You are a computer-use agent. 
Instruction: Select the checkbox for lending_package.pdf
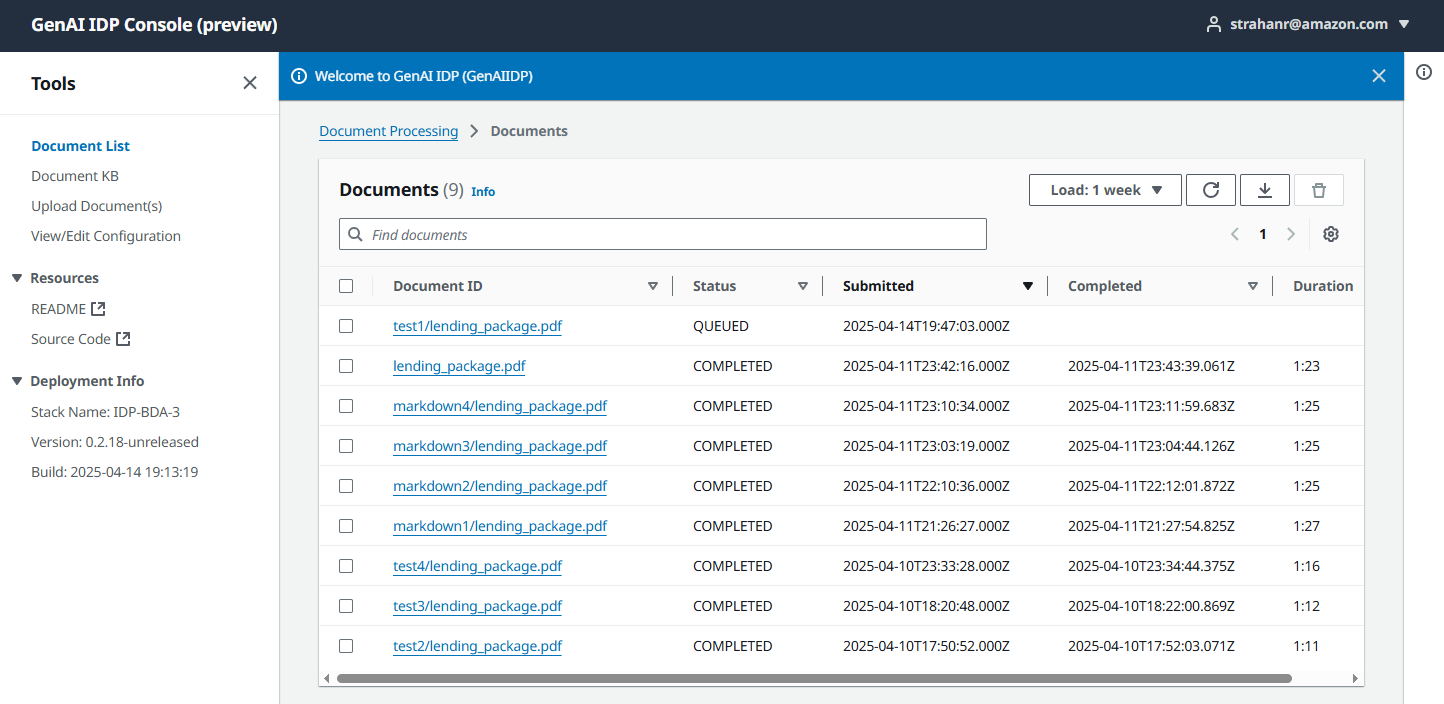(346, 366)
